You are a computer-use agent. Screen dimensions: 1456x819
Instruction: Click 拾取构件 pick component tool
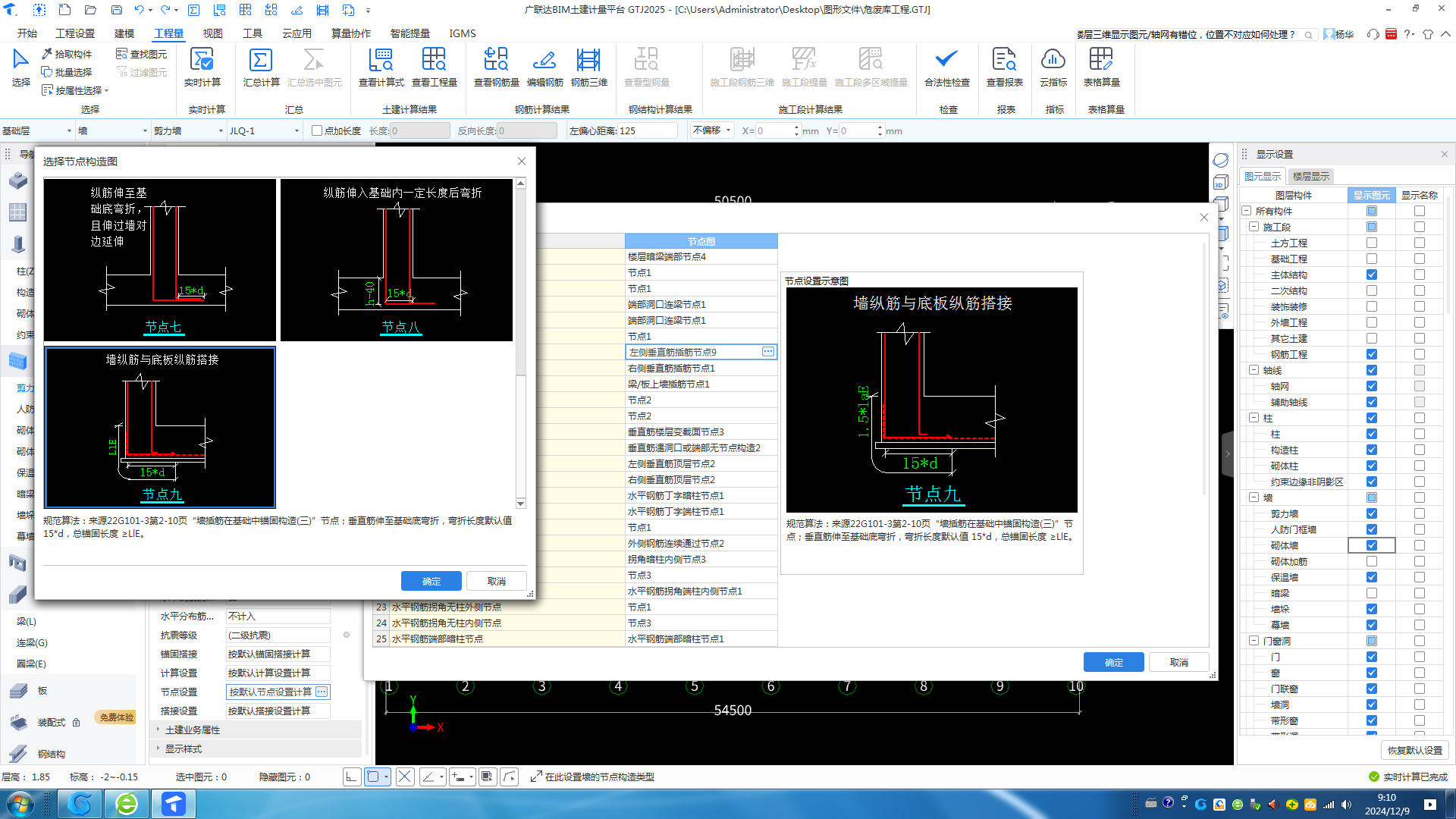[x=67, y=54]
